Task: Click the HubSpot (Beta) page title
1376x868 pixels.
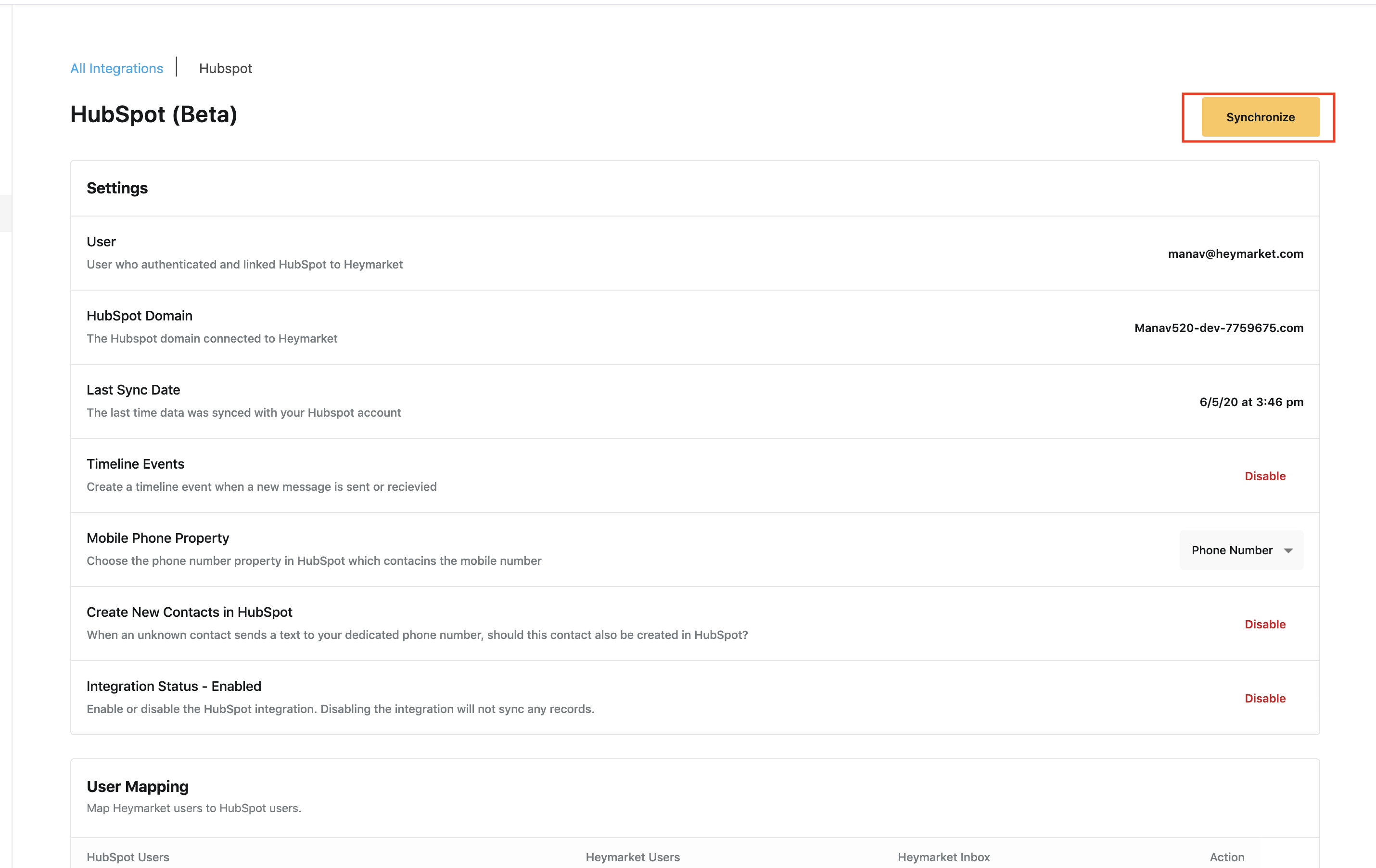Action: click(x=153, y=115)
